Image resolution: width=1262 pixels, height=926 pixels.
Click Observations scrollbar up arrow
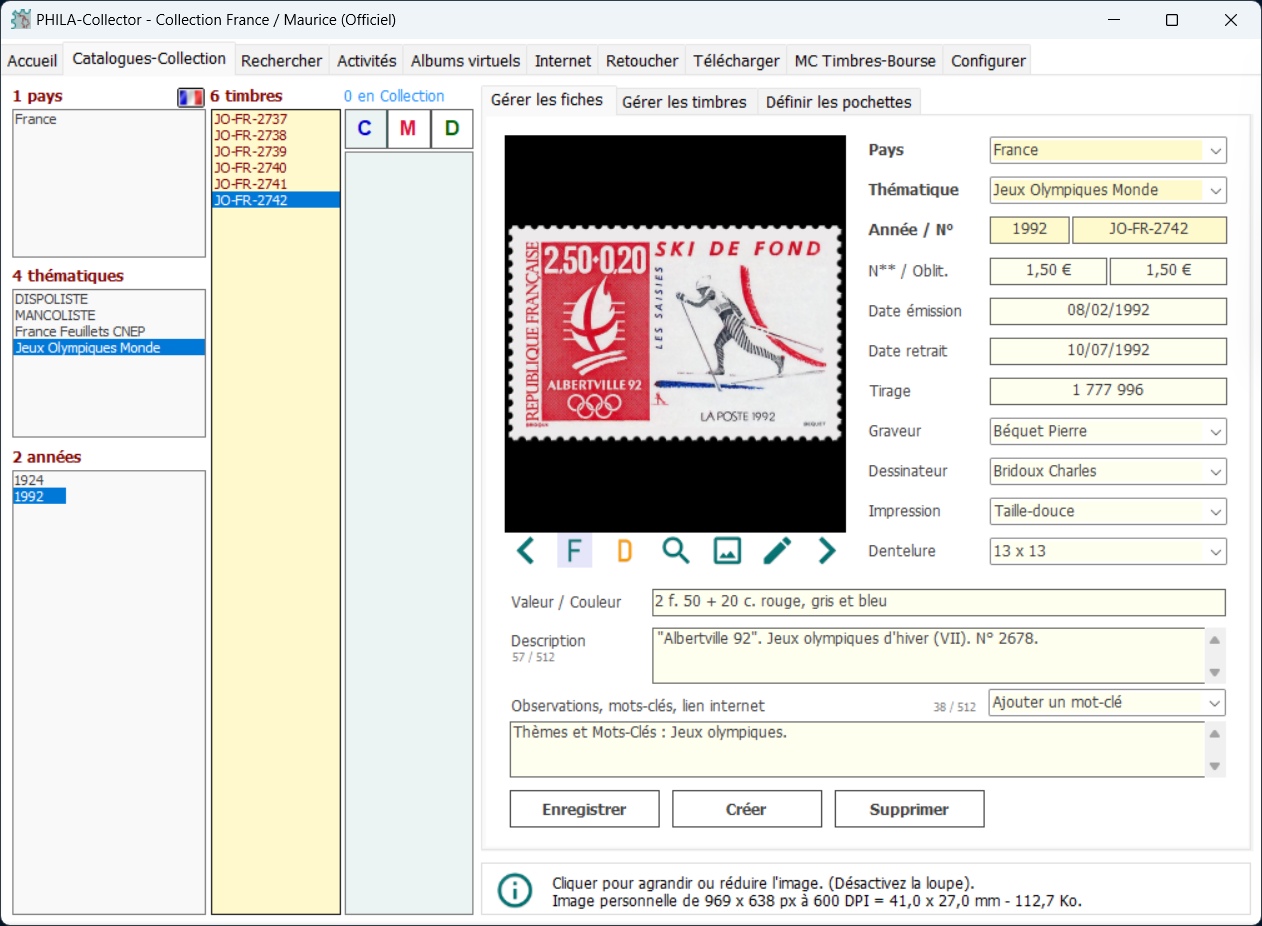(x=1216, y=734)
